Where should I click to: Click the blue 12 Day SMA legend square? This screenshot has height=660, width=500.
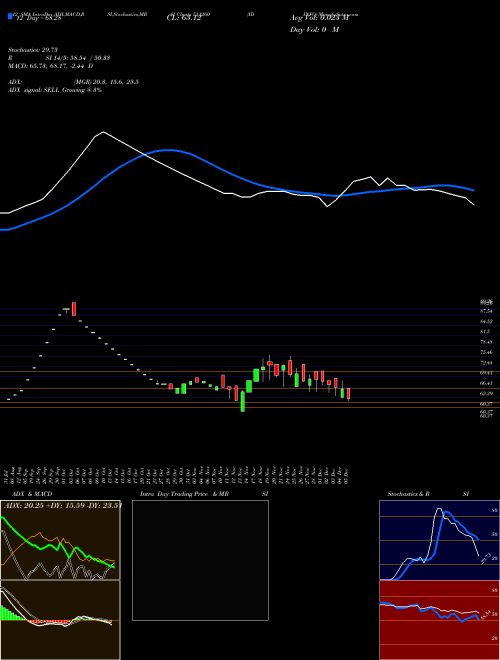point(10,16)
